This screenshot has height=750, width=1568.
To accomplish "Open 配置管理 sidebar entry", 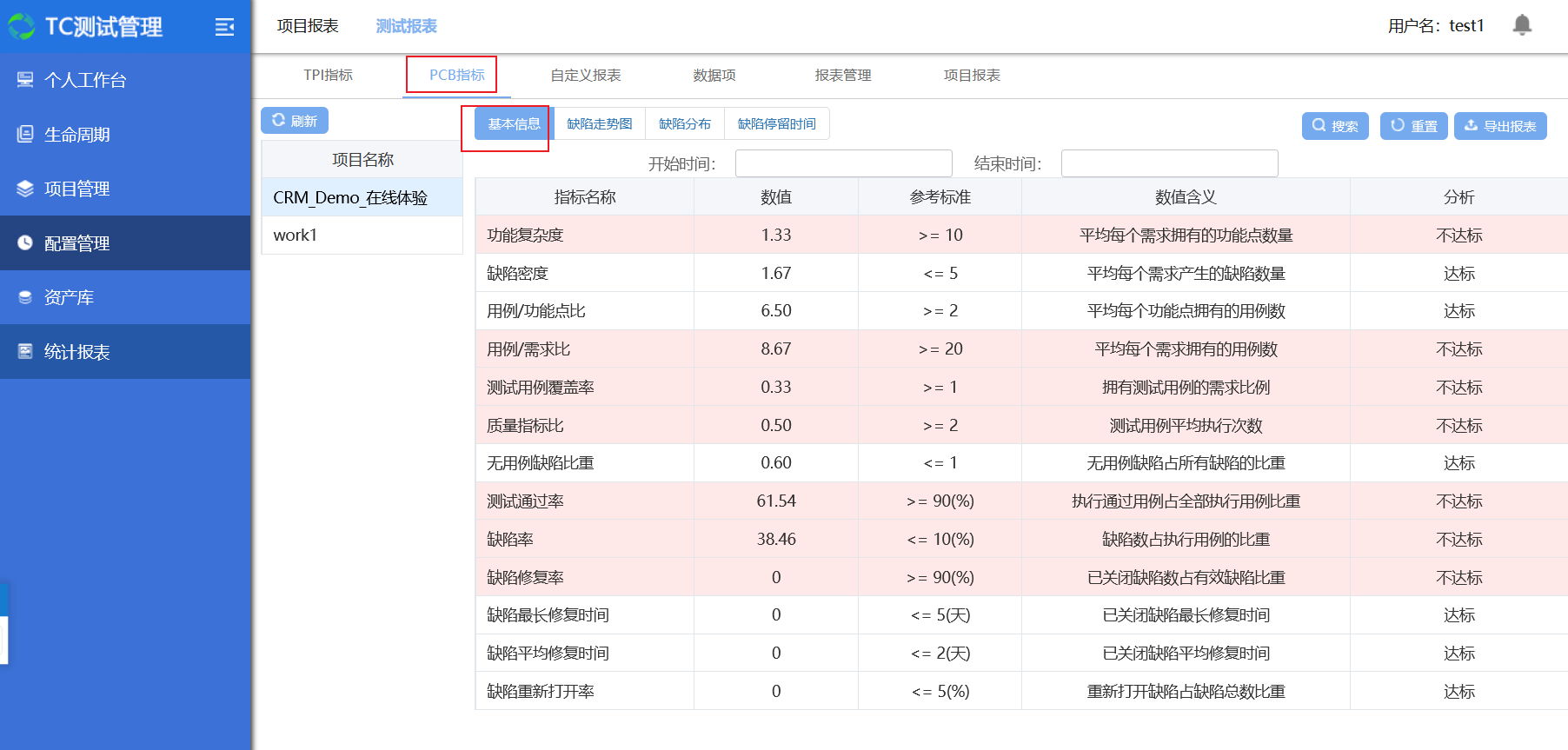I will tap(77, 243).
